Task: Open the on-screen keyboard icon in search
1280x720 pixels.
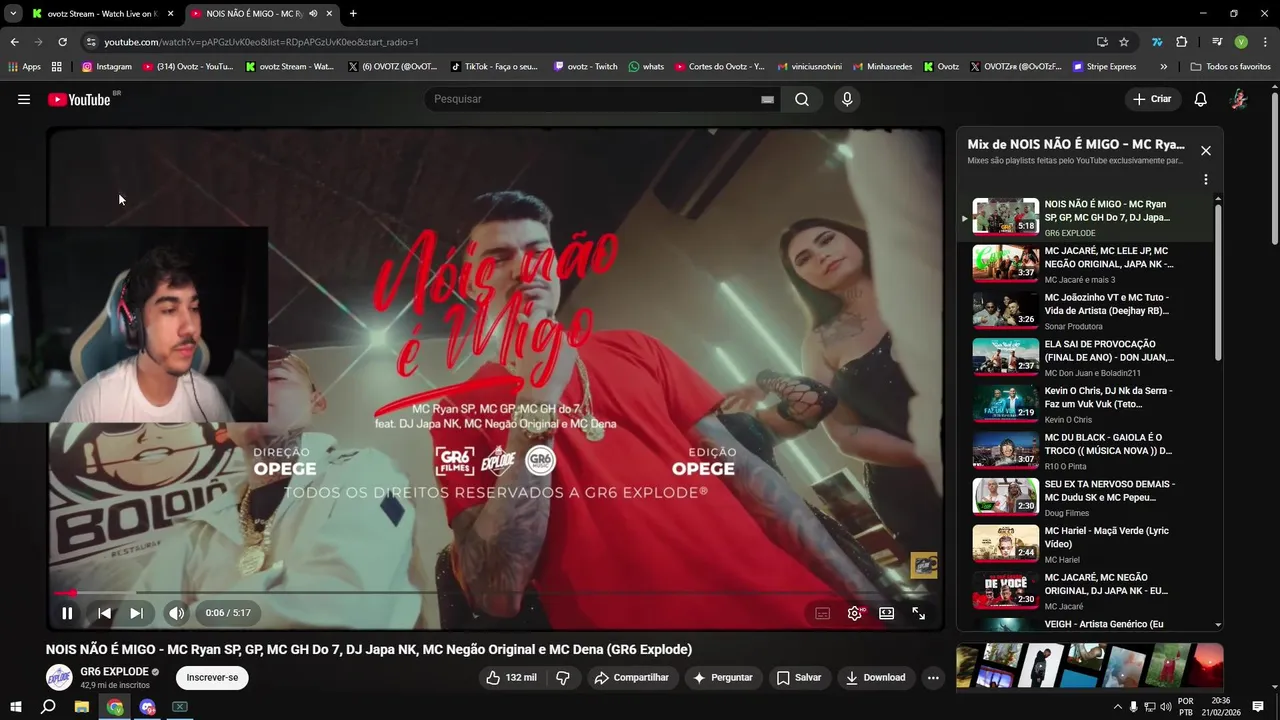Action: pos(767,99)
